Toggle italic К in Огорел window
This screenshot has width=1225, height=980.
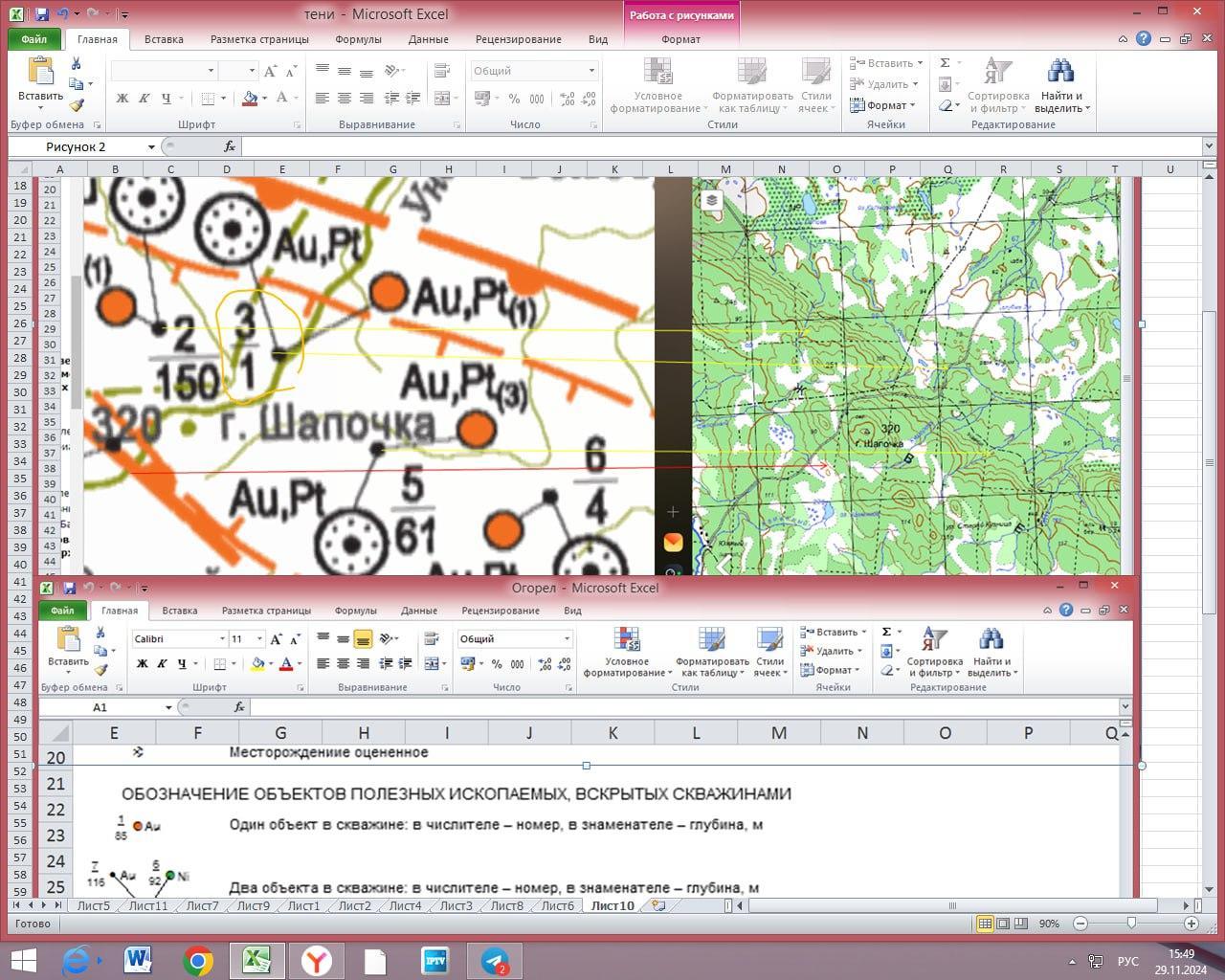click(162, 663)
